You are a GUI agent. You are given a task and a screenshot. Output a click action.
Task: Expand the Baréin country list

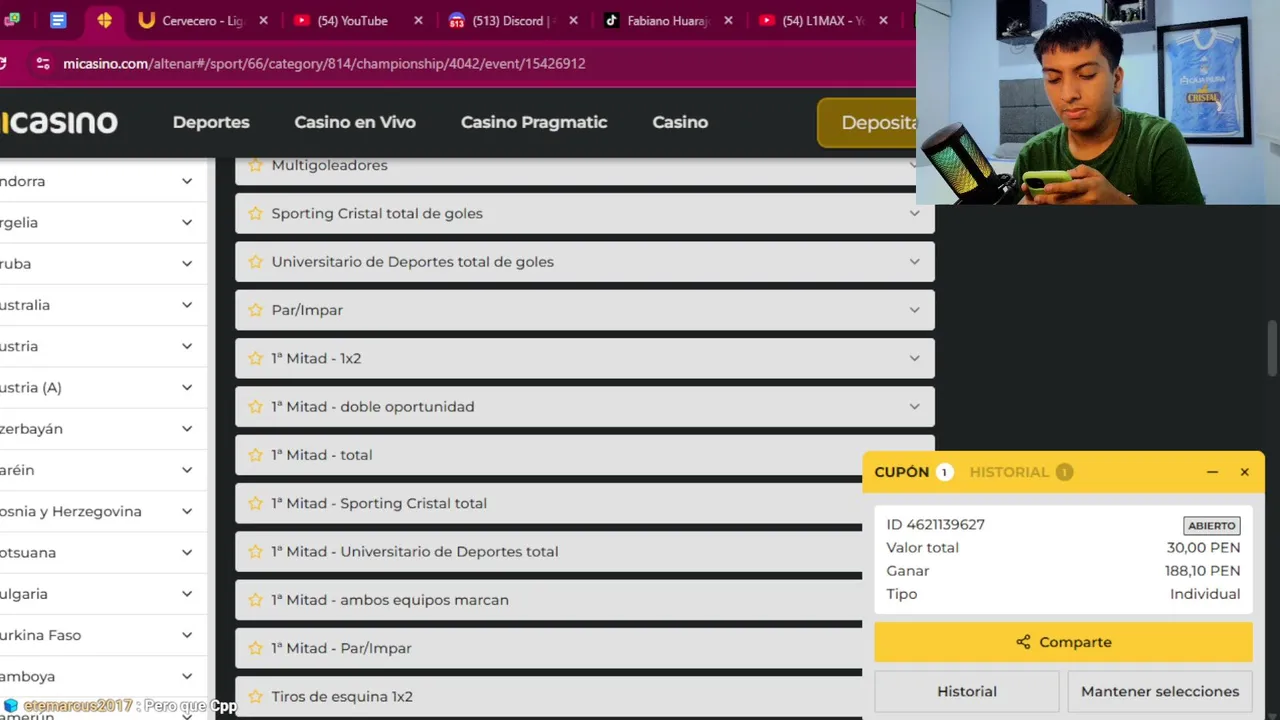pos(187,470)
